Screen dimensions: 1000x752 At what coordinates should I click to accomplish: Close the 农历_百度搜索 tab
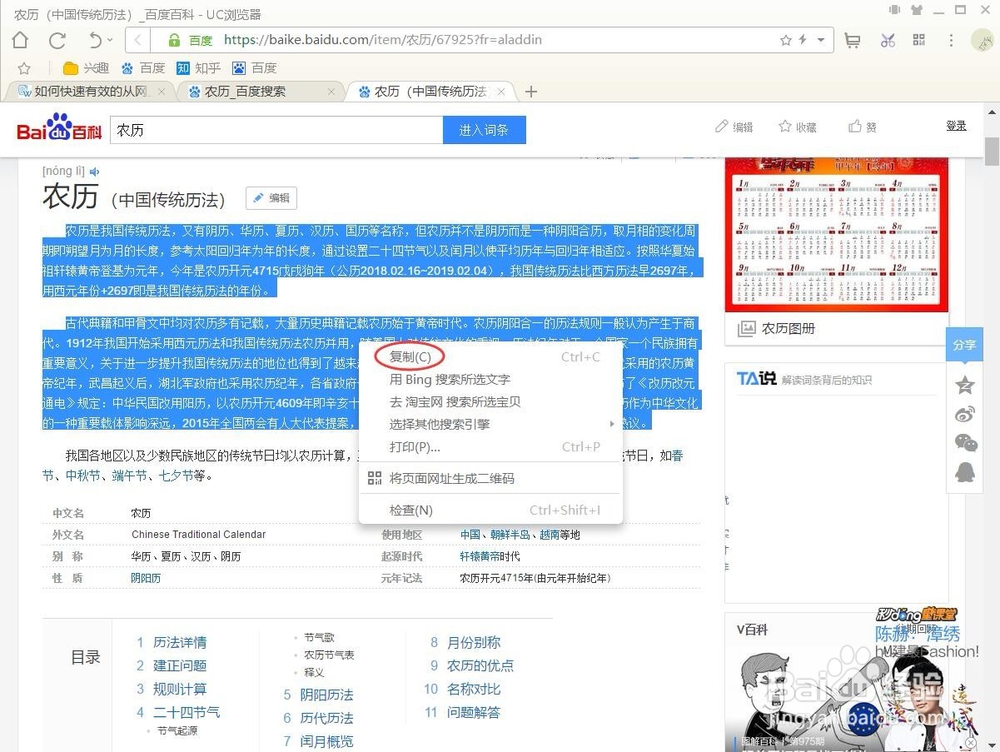point(331,92)
